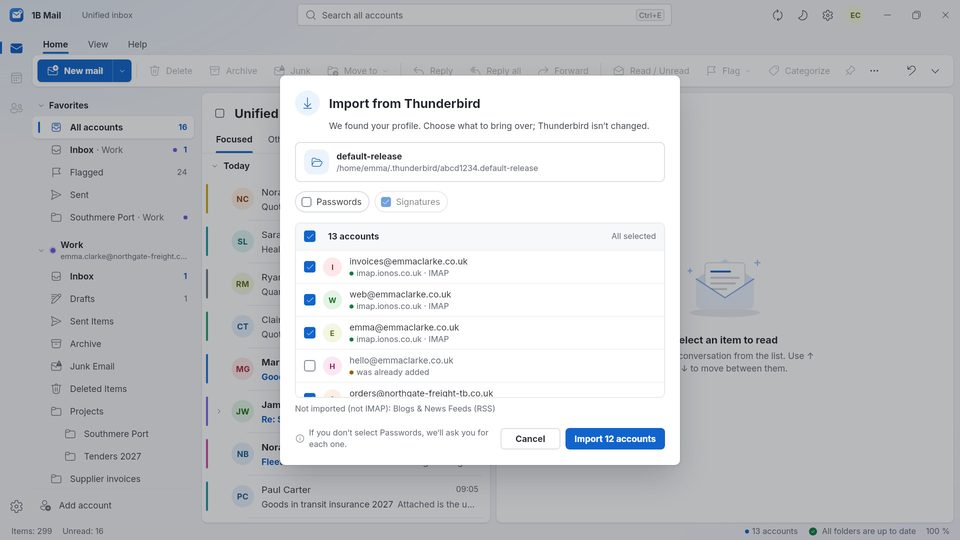The image size is (960, 540).
Task: Collapse the Today message group
Action: coord(215,166)
